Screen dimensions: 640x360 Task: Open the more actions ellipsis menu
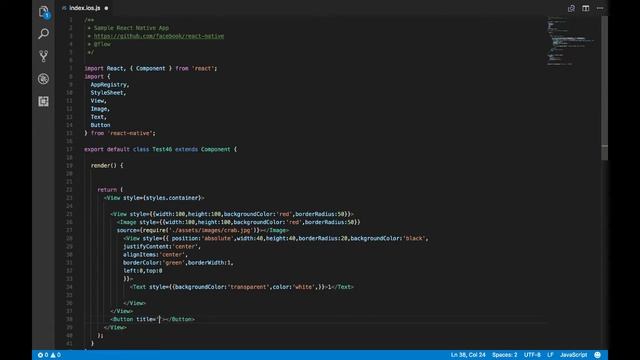coord(600,8)
